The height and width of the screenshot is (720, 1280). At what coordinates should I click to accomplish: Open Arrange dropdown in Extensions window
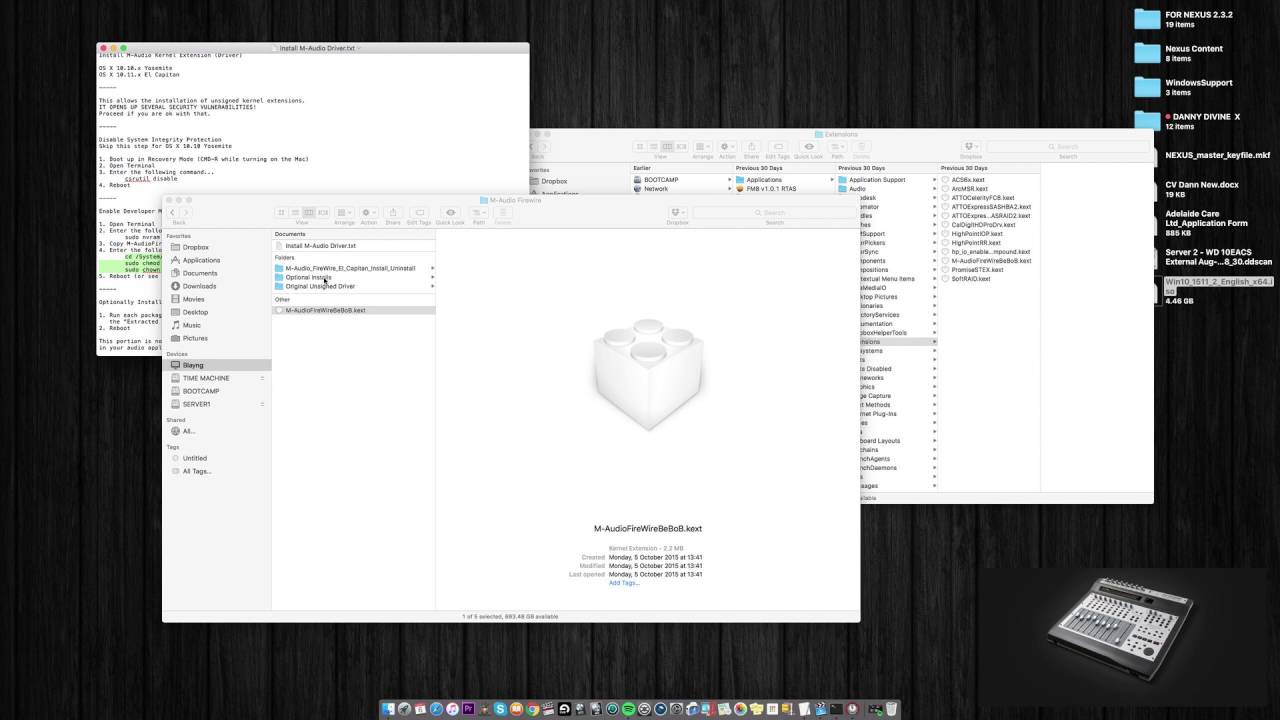pyautogui.click(x=703, y=147)
